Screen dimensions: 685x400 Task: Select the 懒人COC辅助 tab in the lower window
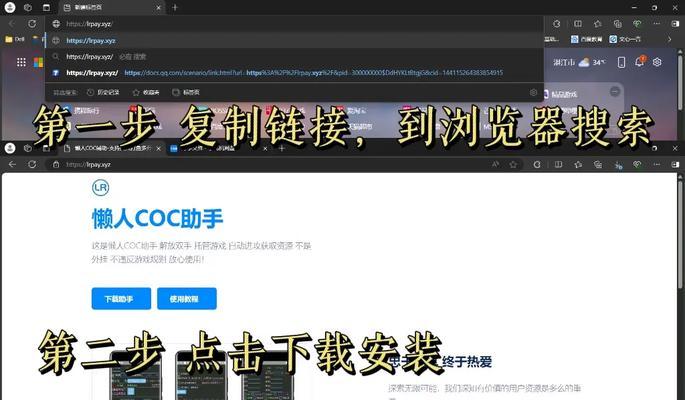pos(113,148)
